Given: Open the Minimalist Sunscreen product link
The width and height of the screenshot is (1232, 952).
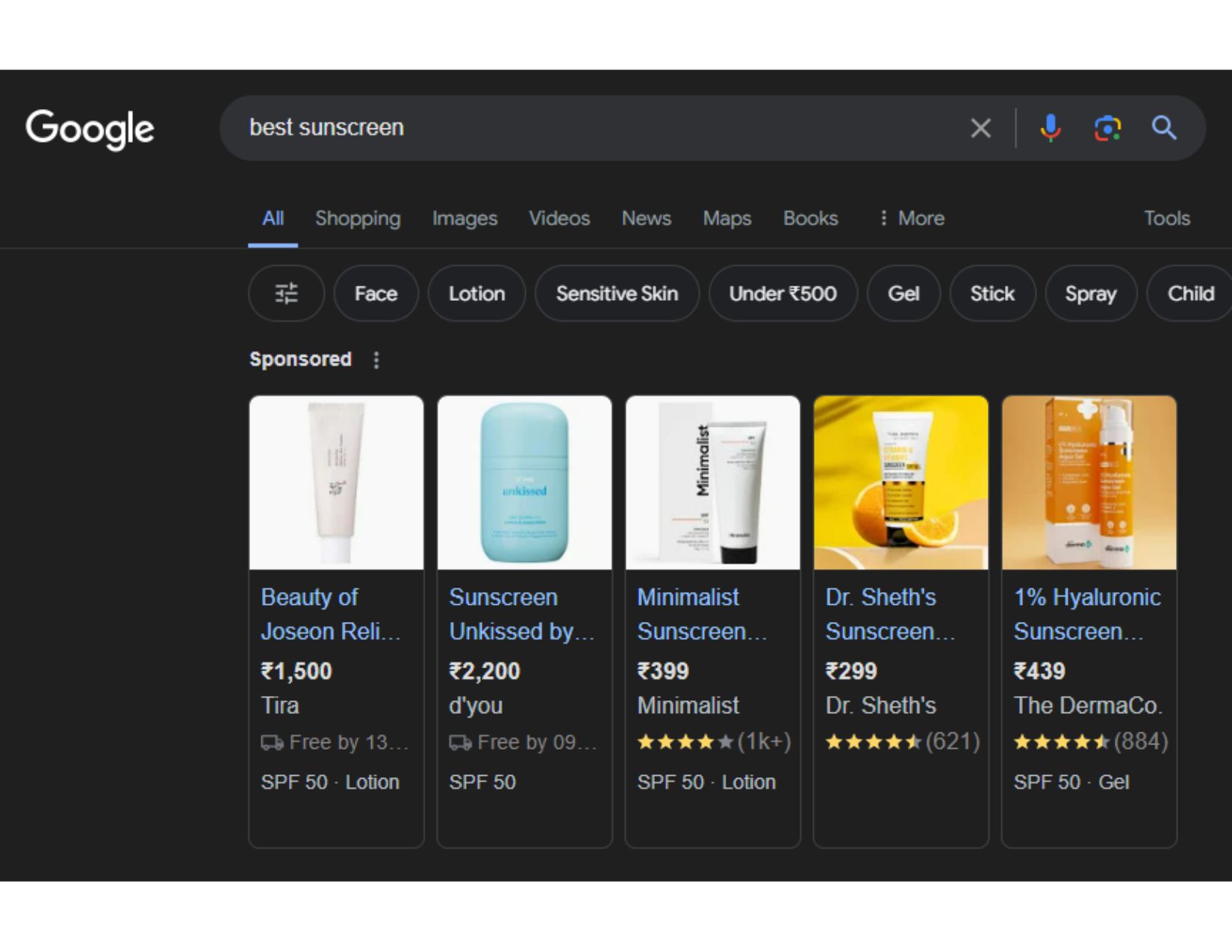Looking at the screenshot, I should (x=701, y=614).
